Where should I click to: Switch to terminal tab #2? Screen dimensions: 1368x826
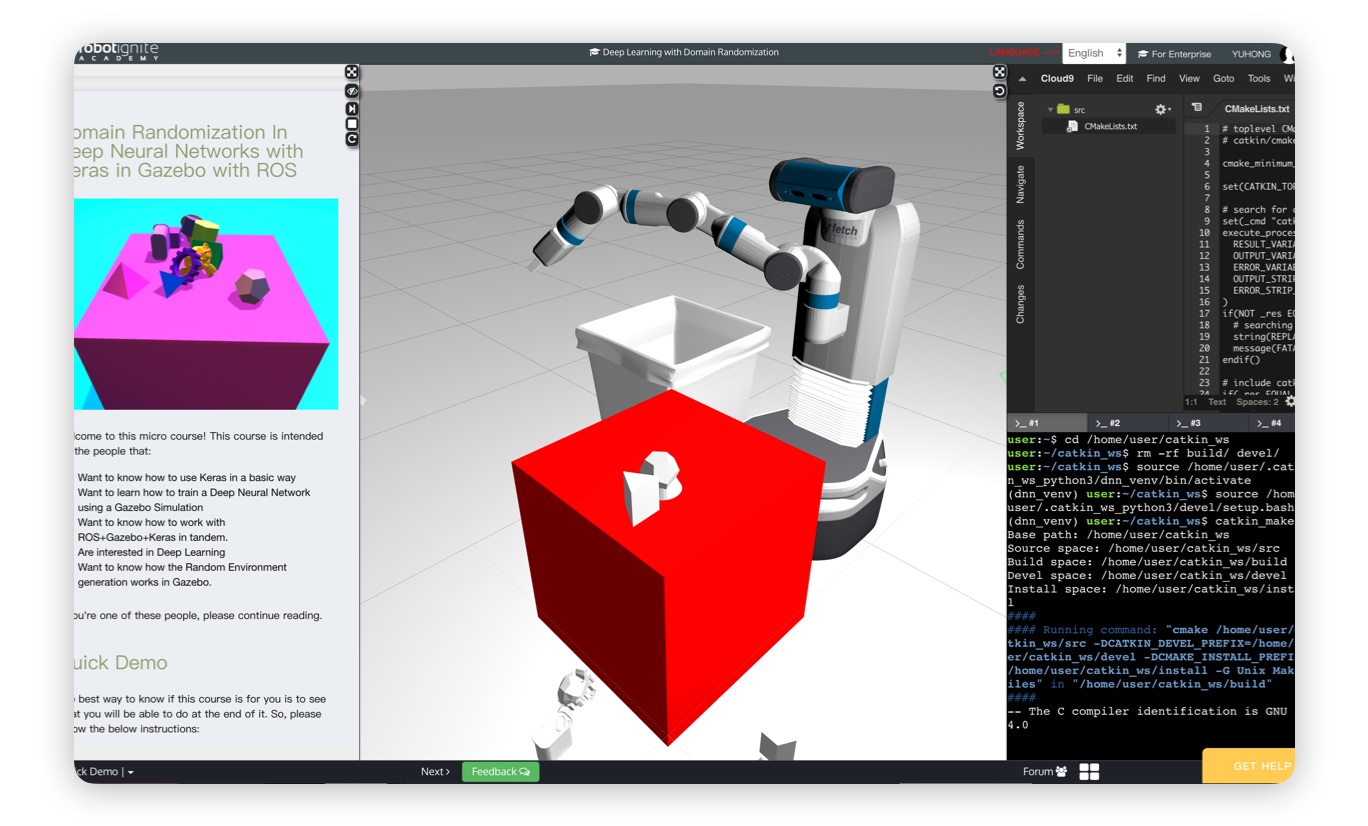click(x=1108, y=423)
